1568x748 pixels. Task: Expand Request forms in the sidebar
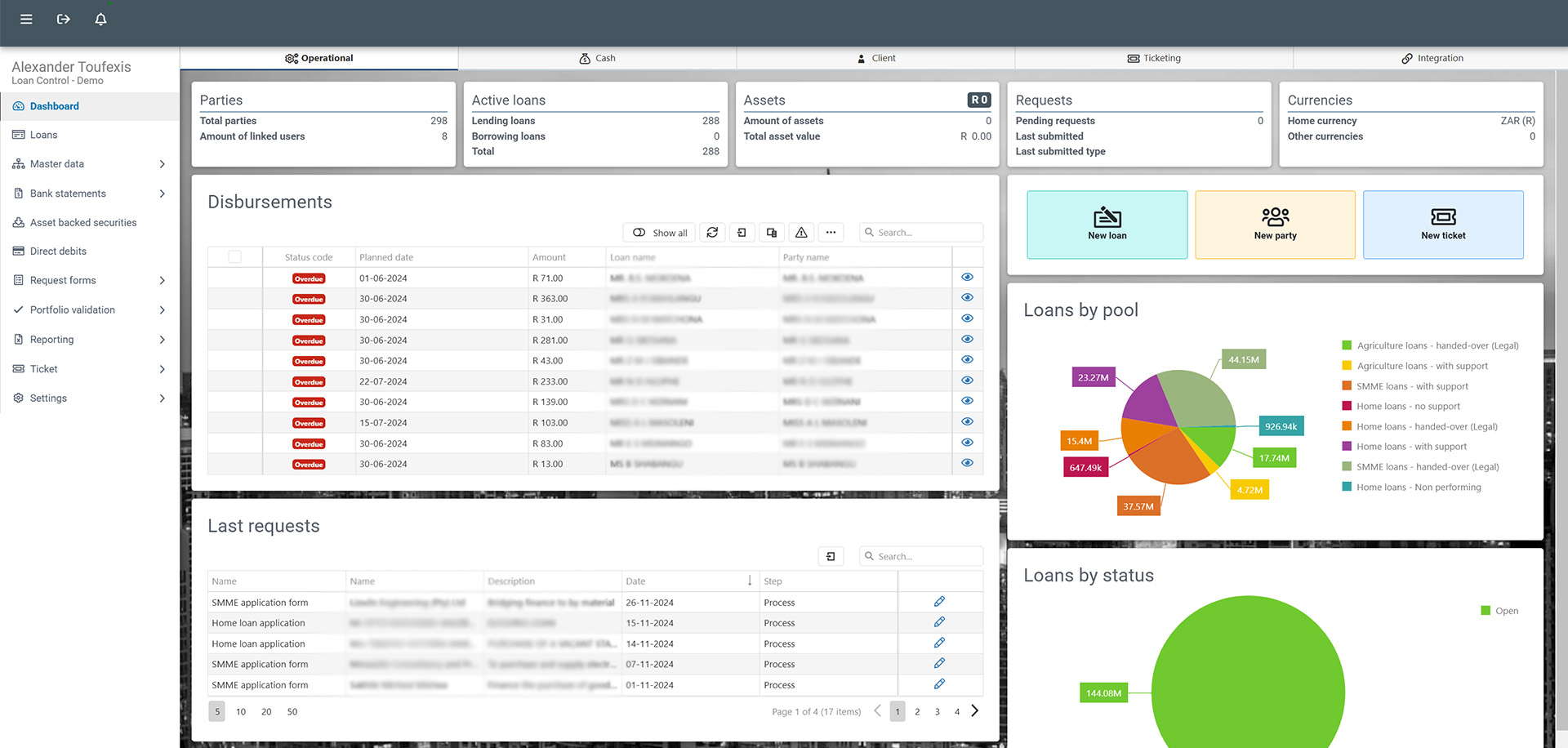click(x=89, y=280)
